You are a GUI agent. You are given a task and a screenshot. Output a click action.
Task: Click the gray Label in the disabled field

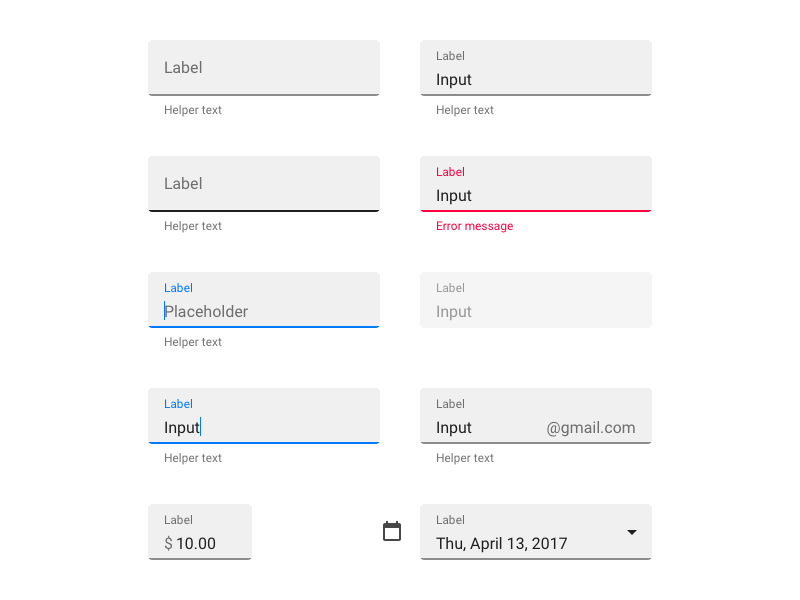click(450, 288)
